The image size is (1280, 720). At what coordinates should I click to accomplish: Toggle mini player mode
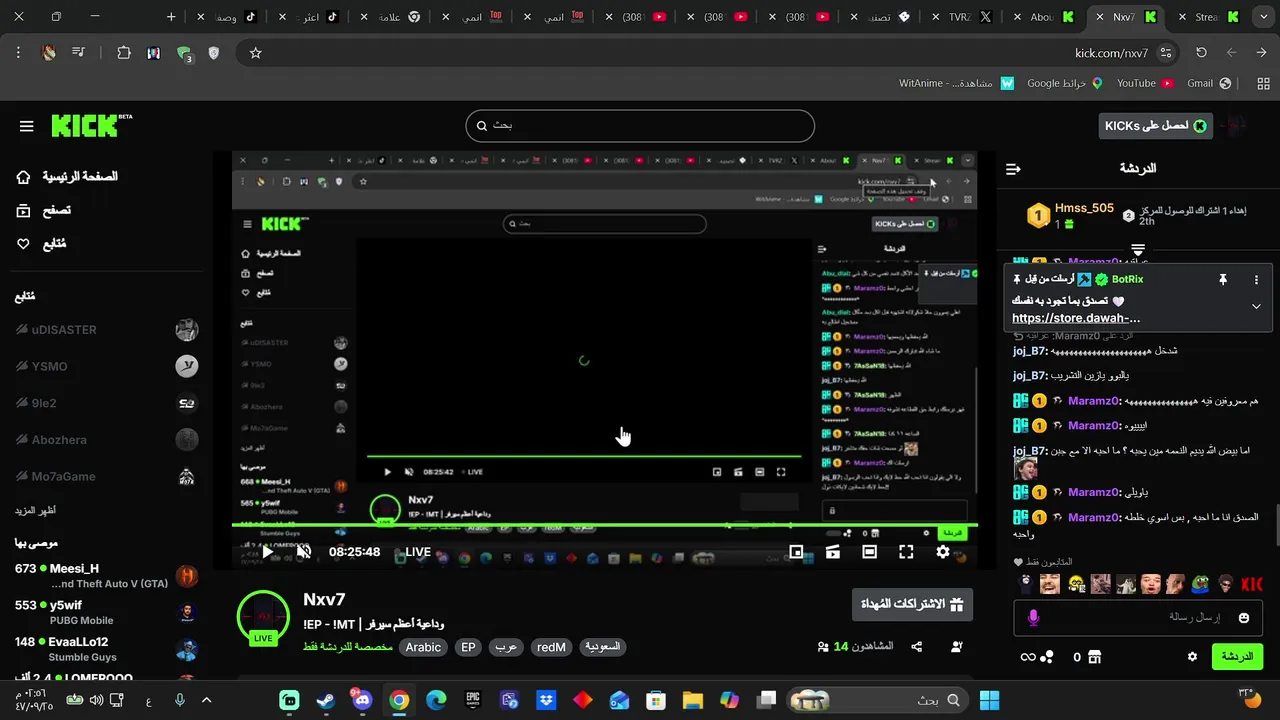click(x=796, y=552)
